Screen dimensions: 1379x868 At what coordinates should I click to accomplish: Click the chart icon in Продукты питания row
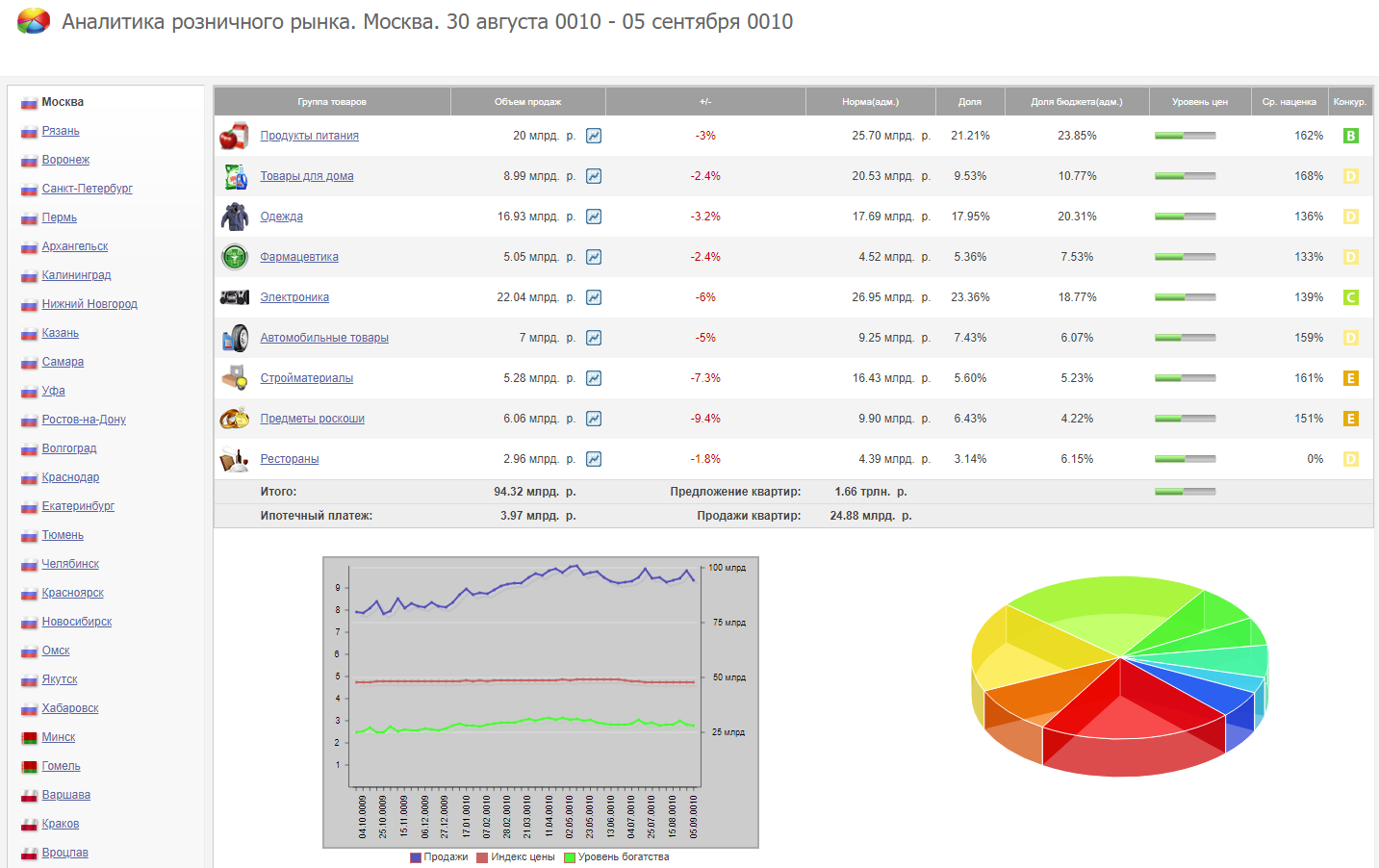pos(594,136)
